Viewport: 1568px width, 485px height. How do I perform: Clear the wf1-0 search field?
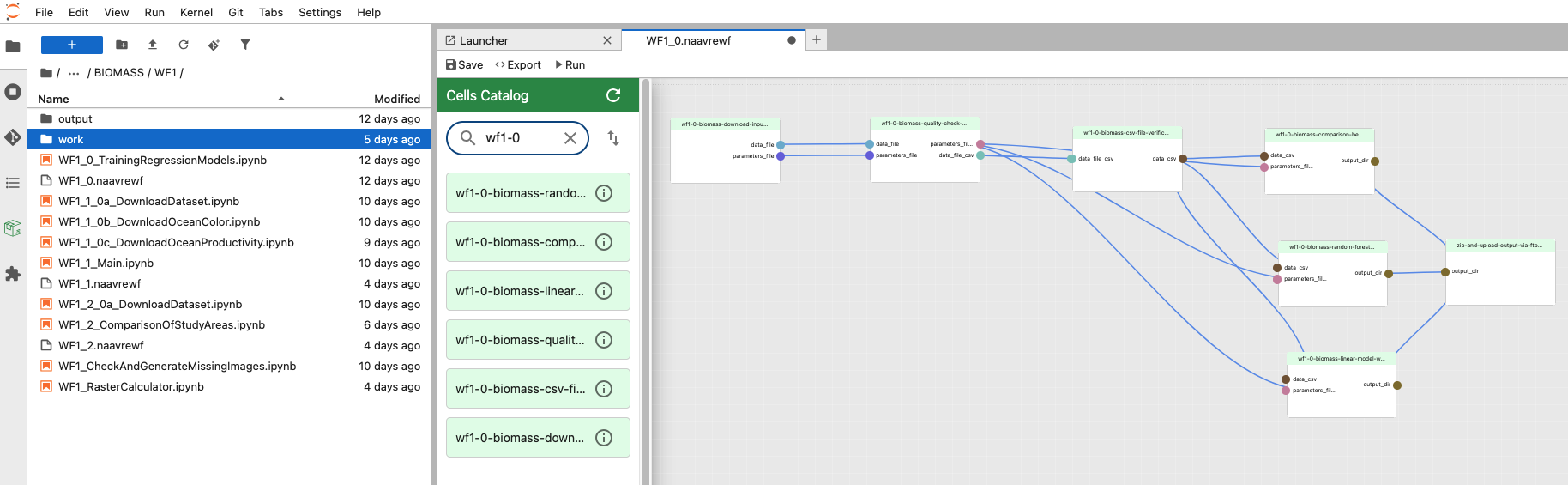[x=570, y=138]
